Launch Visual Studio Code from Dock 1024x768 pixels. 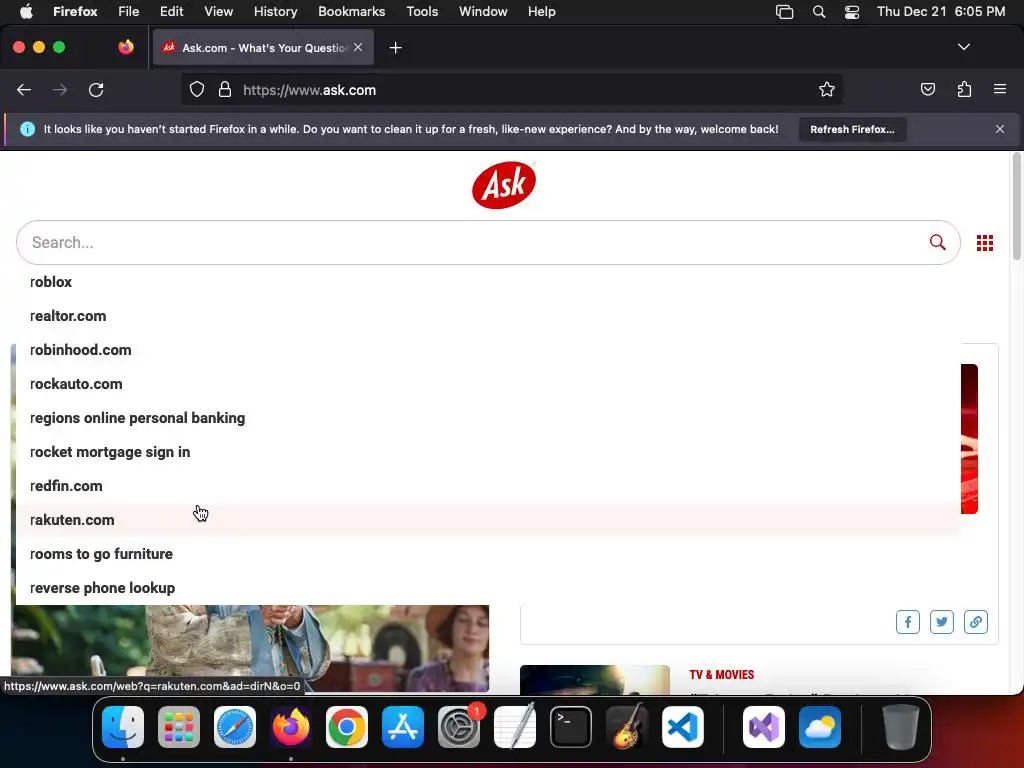[682, 727]
